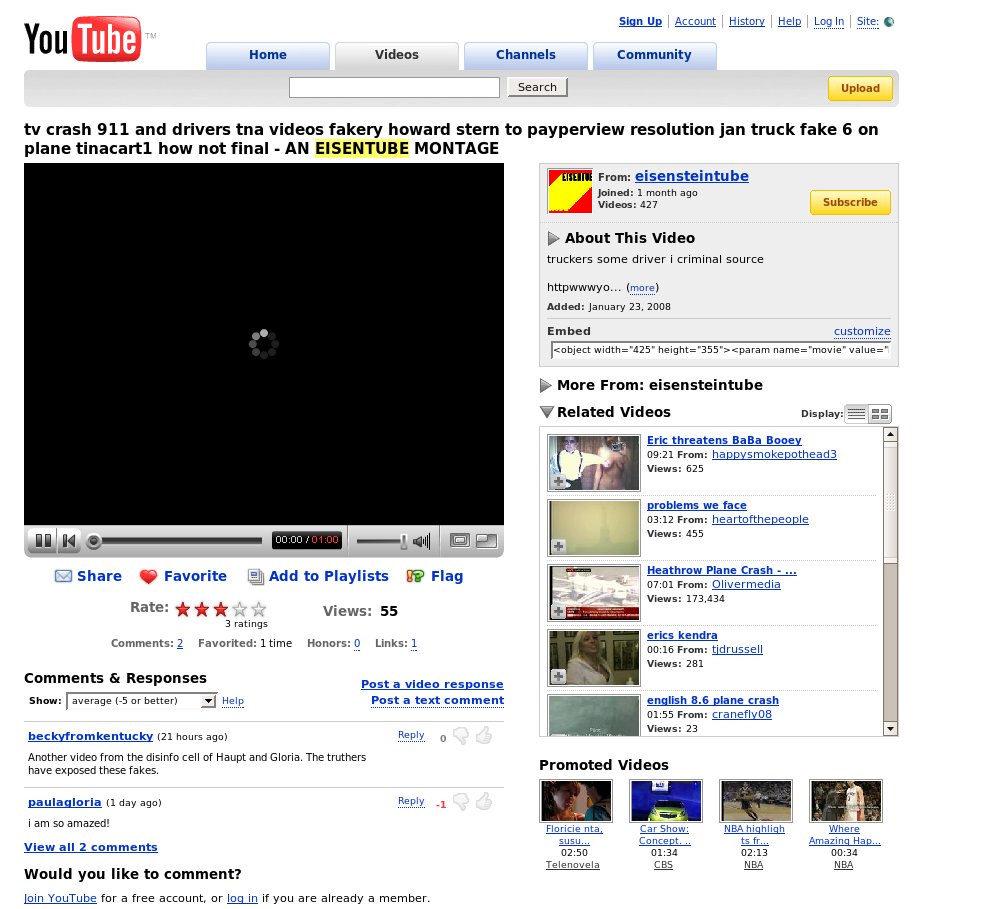The image size is (1008, 909).
Task: Subscribe to eisensteintube
Action: tap(850, 202)
